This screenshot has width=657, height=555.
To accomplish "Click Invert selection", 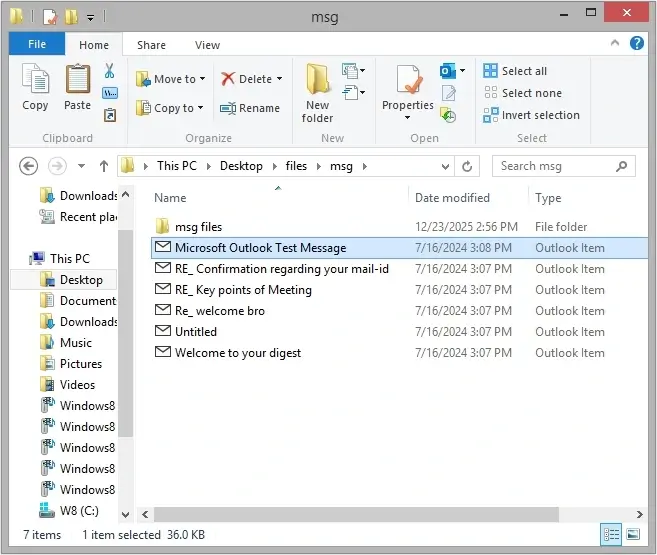I will coord(531,115).
